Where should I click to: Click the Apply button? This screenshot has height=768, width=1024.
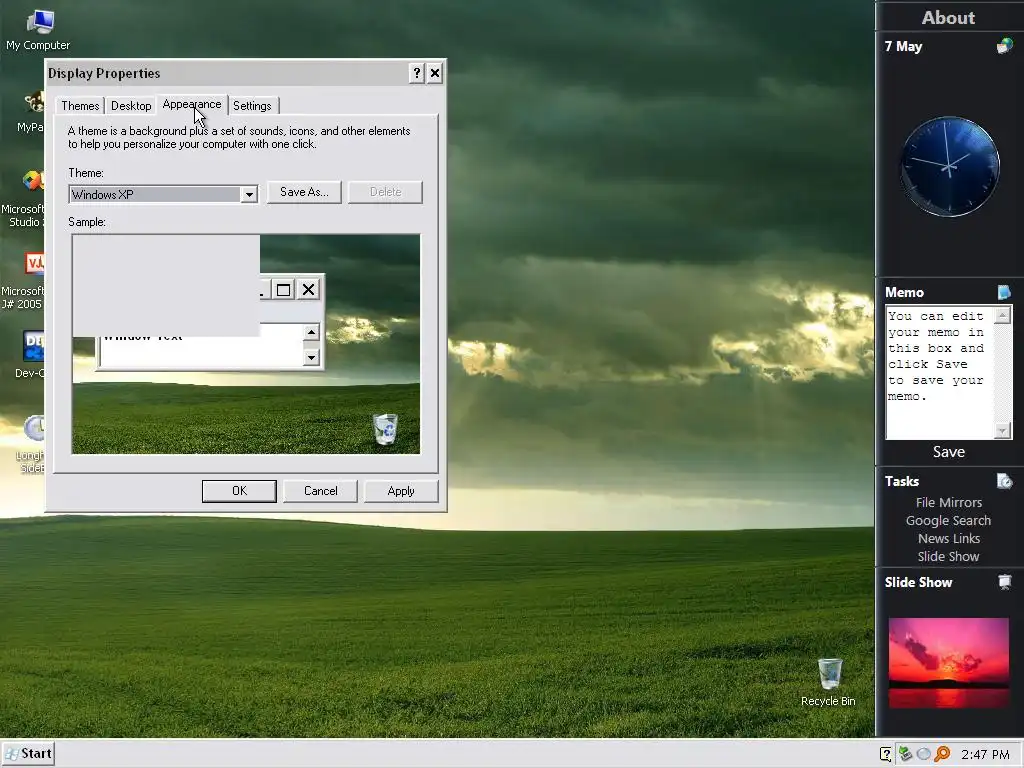[x=400, y=491]
